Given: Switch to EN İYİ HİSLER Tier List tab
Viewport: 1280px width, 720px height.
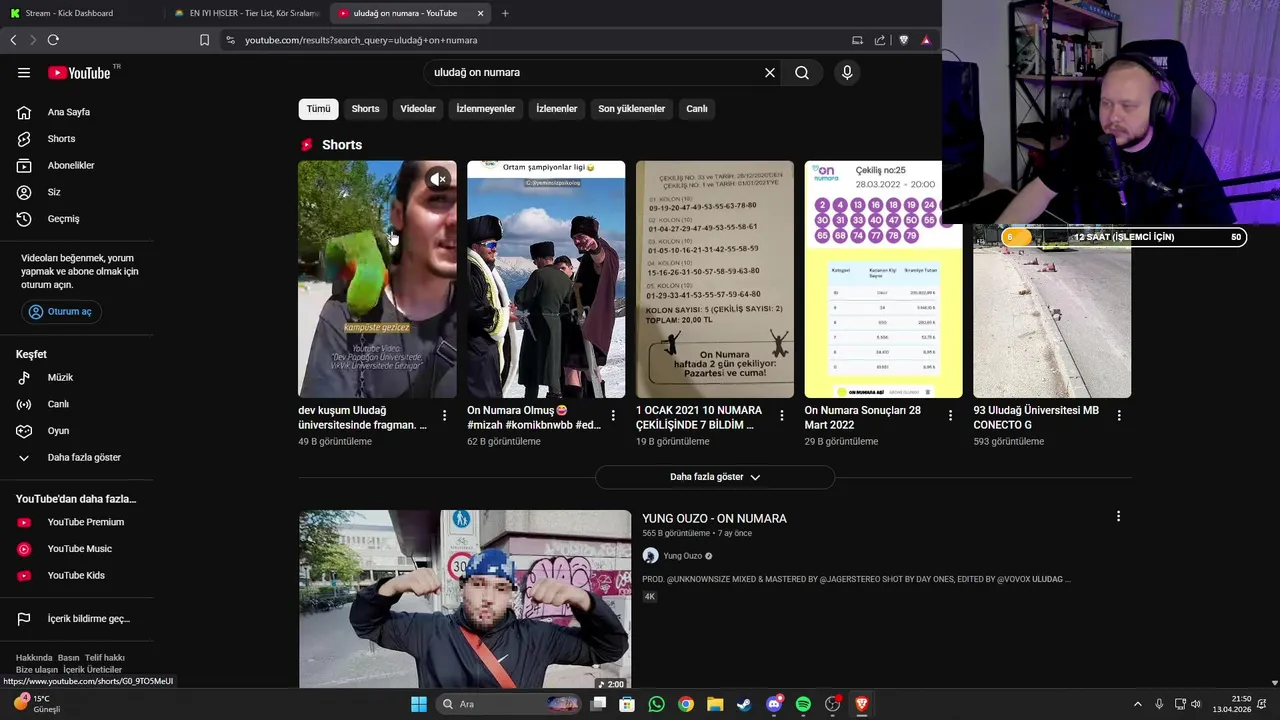Looking at the screenshot, I should 246,13.
